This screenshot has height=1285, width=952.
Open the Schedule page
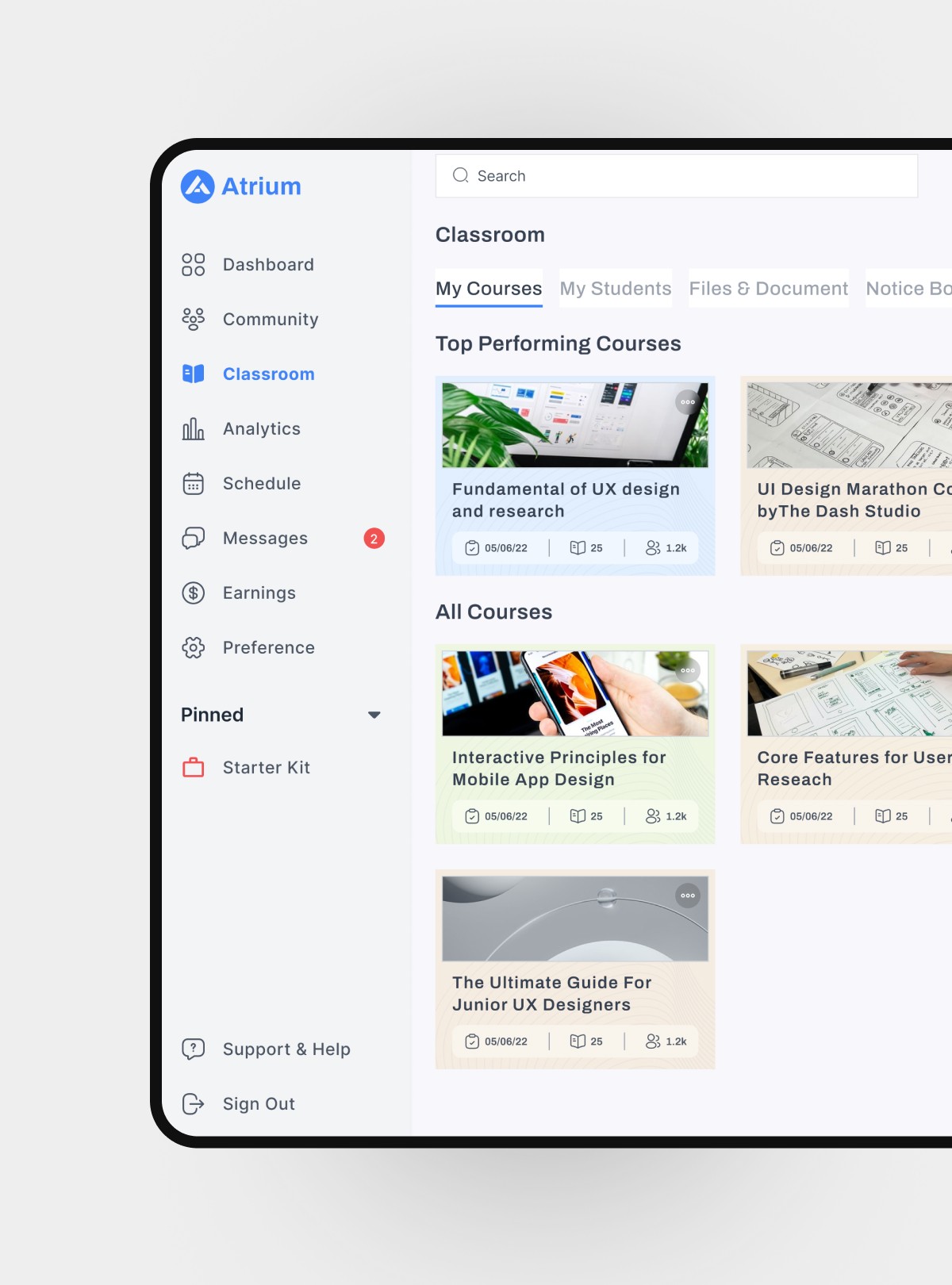tap(262, 484)
